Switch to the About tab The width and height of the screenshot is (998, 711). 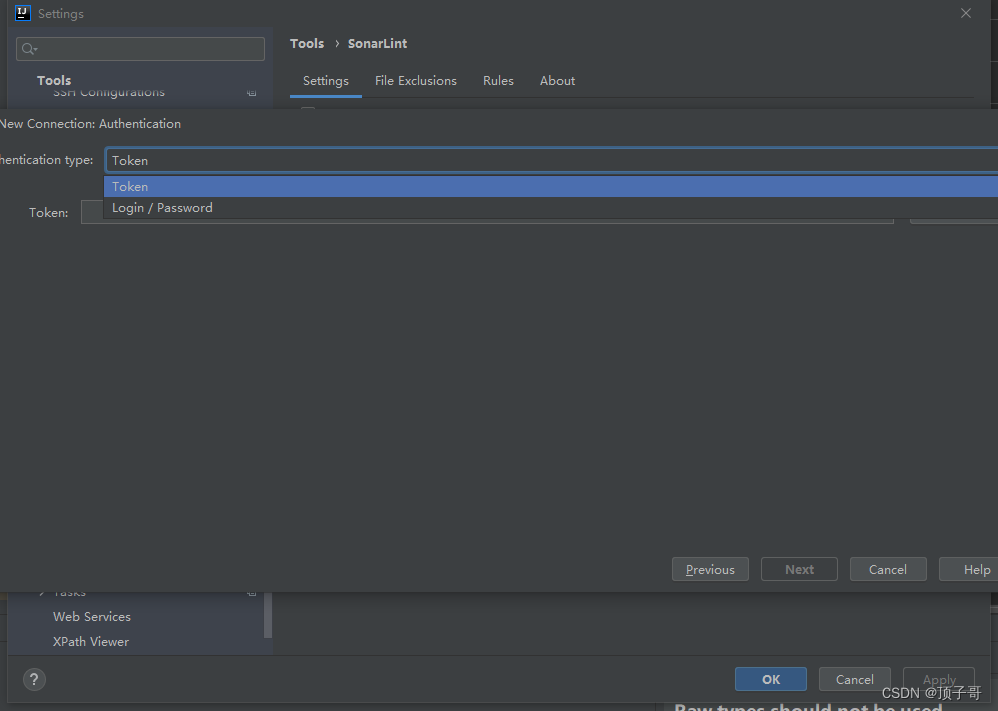click(557, 80)
